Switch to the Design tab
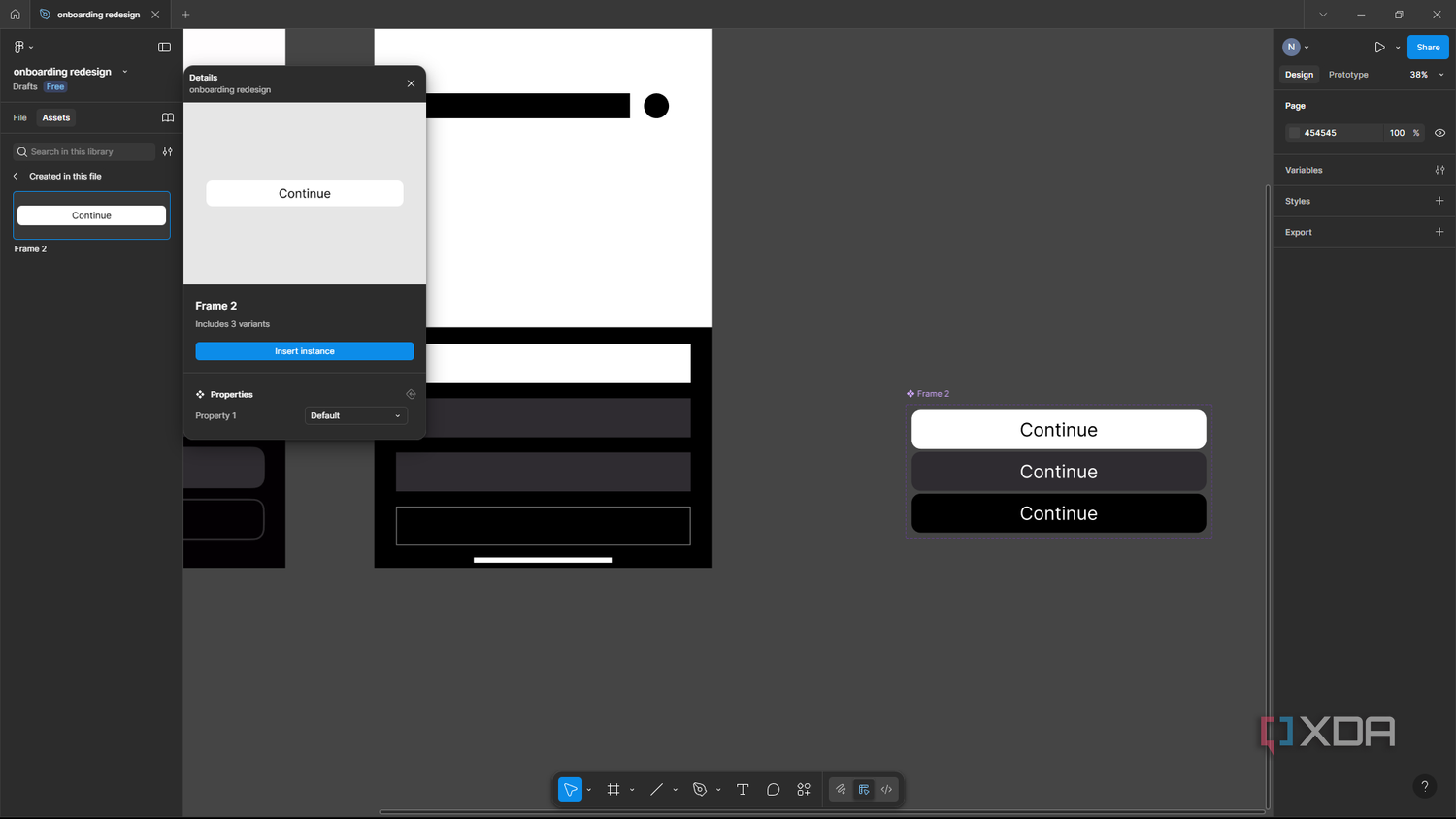This screenshot has height=819, width=1456. click(1299, 75)
